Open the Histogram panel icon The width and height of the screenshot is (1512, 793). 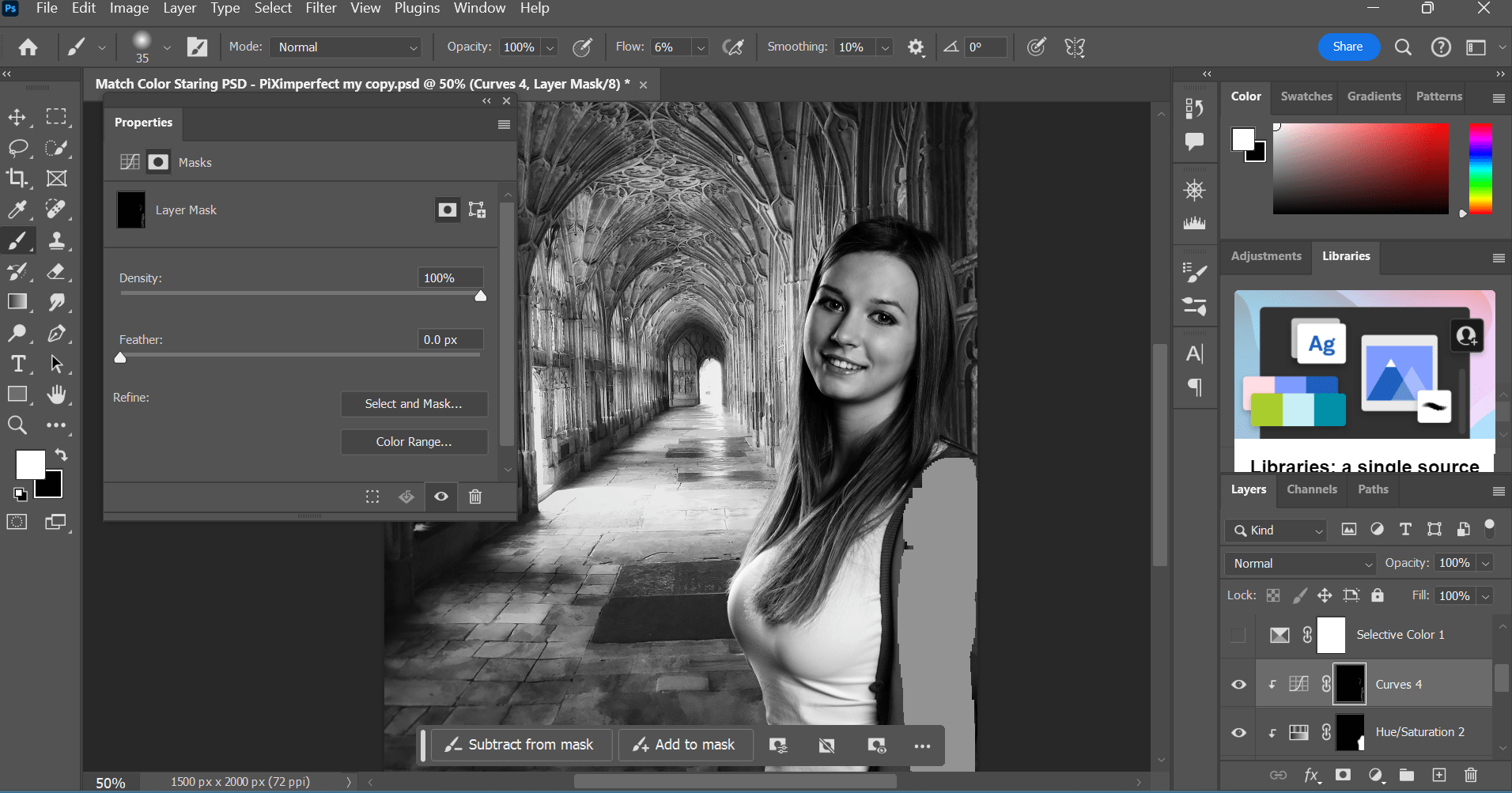tap(1195, 223)
